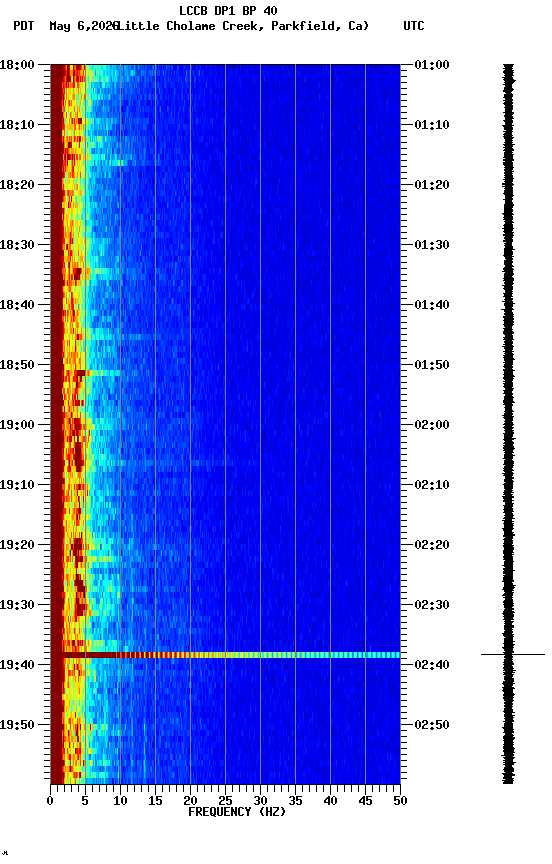Image resolution: width=552 pixels, height=864 pixels.
Task: Click the '20' frequency axis label
Action: (190, 801)
